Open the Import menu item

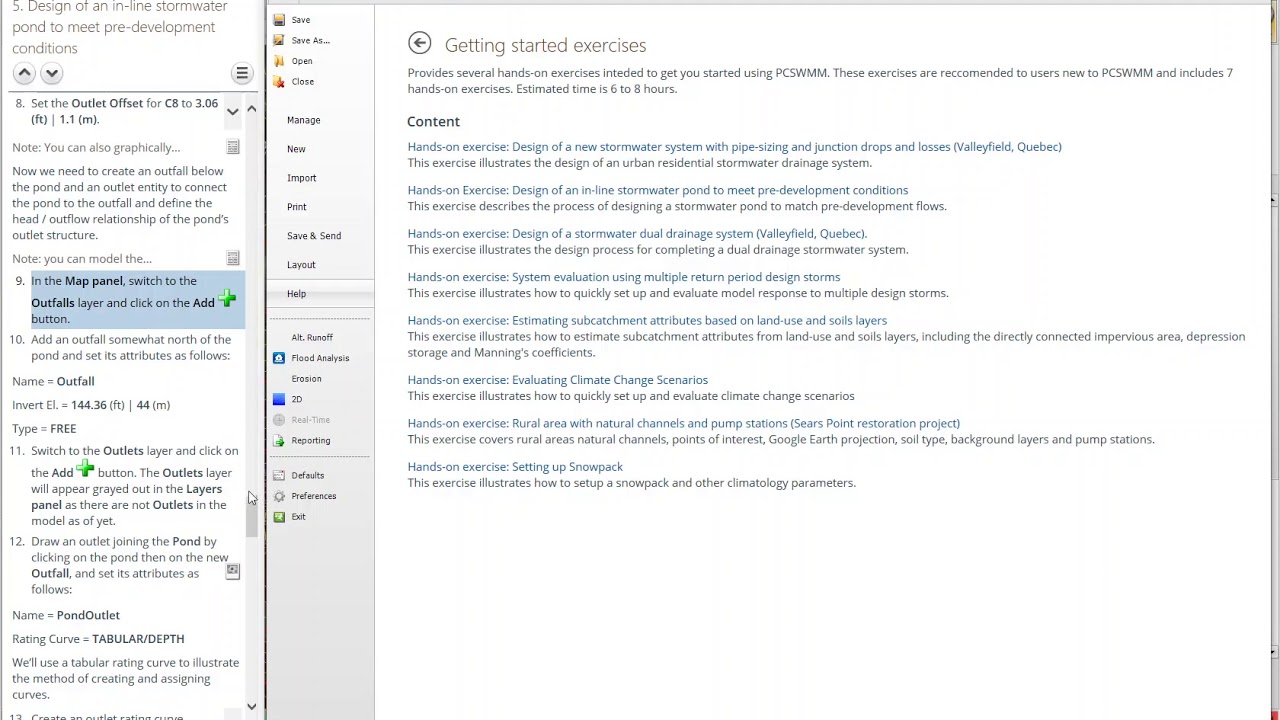click(x=301, y=178)
